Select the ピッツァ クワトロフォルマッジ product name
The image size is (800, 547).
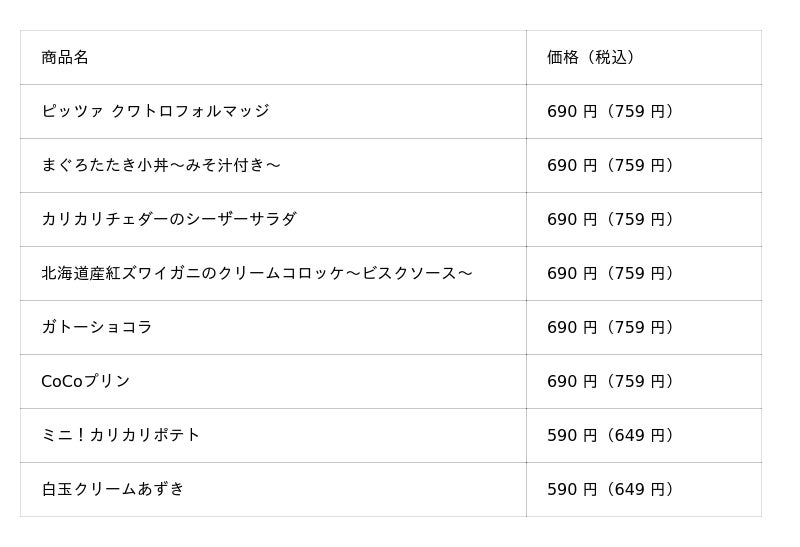pyautogui.click(x=155, y=112)
